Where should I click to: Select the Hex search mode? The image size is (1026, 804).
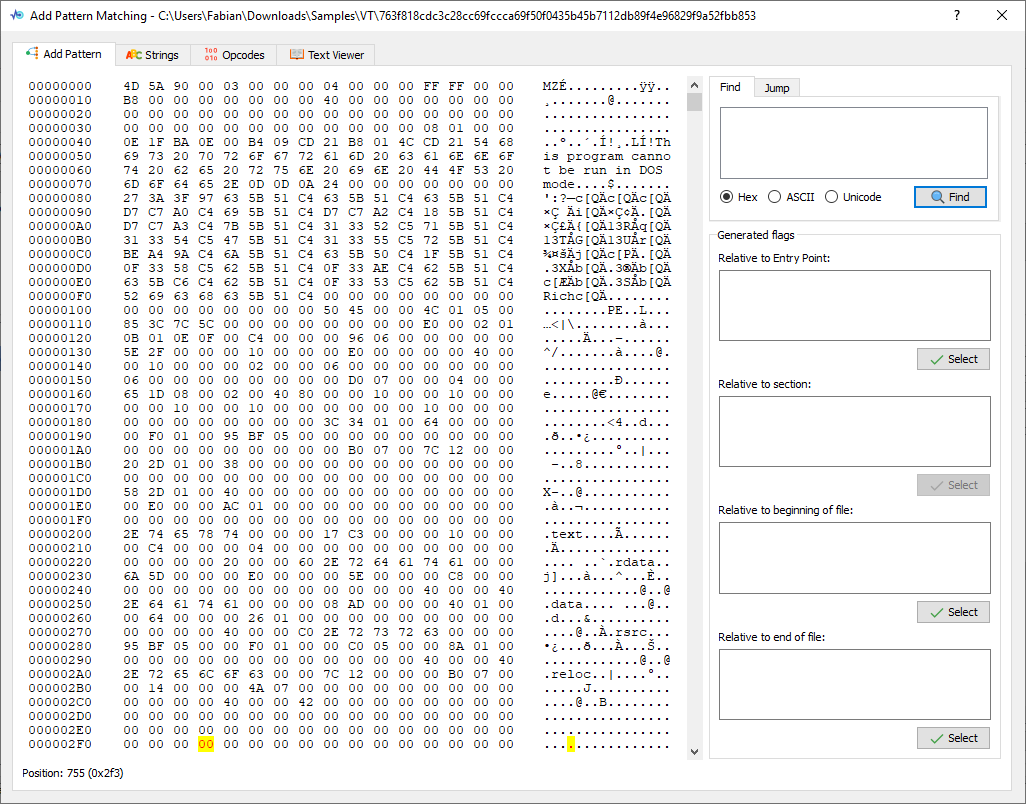click(727, 197)
